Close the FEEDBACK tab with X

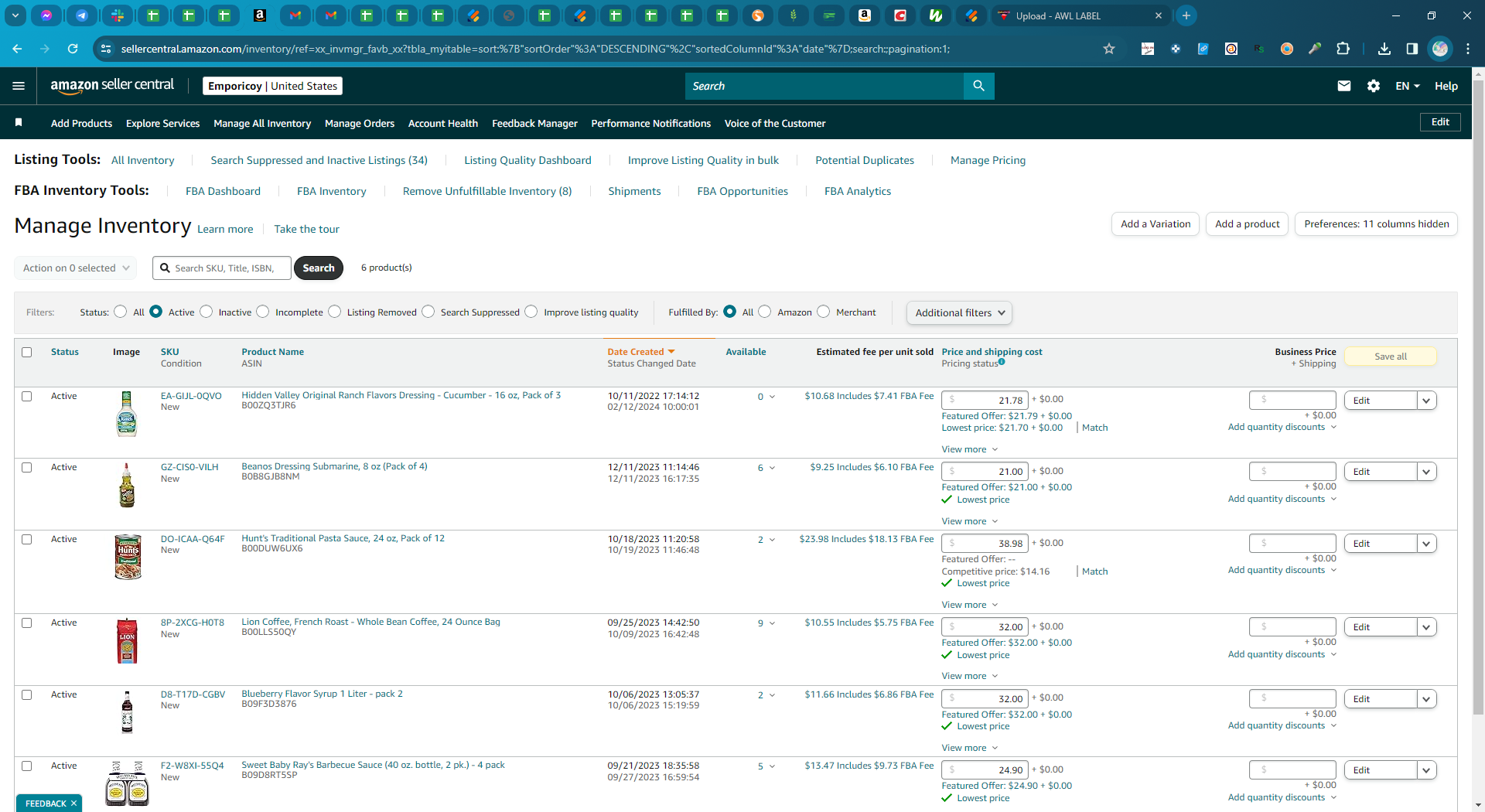coord(74,803)
